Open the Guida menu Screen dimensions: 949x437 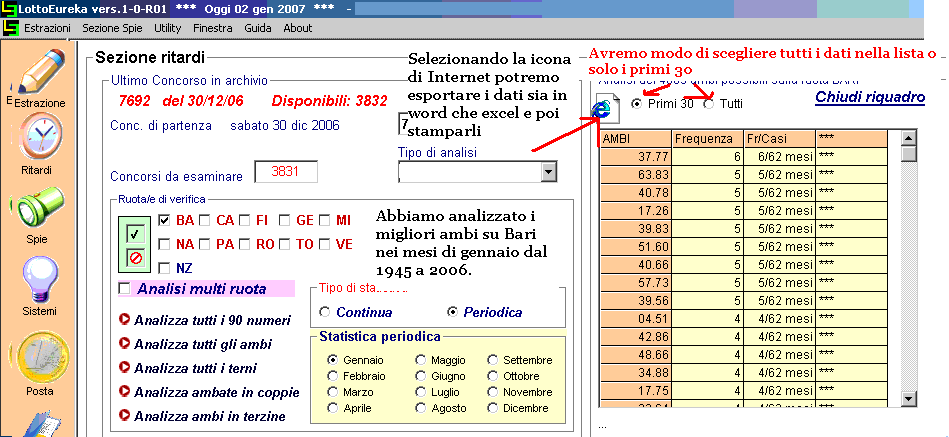258,28
